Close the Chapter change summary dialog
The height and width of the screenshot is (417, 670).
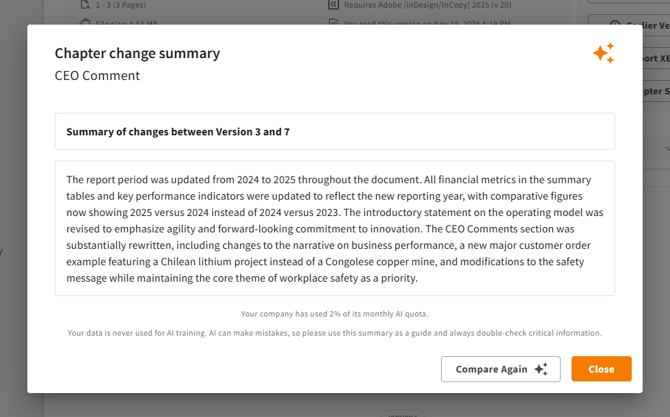[x=601, y=369]
